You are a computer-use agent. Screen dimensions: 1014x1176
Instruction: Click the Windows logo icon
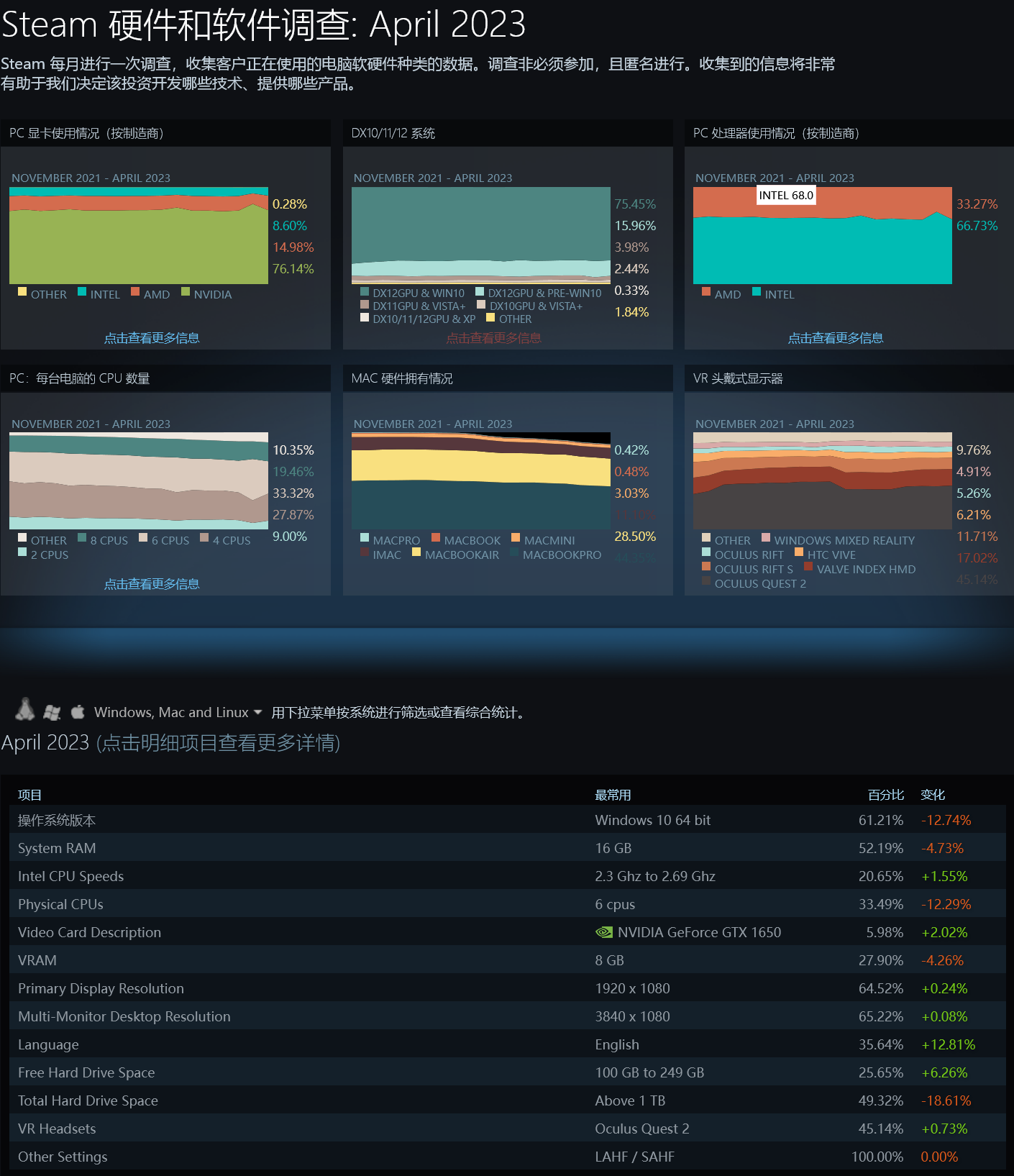tap(52, 712)
